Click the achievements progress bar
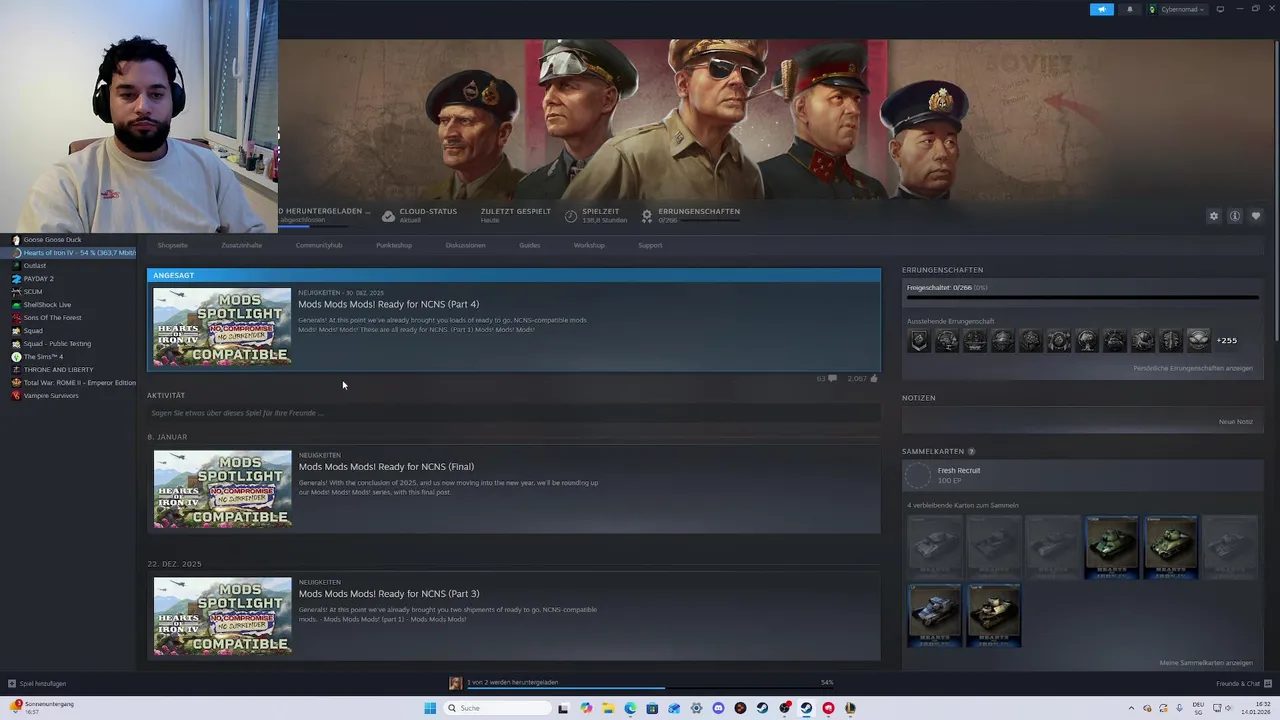This screenshot has width=1280, height=720. pos(1082,298)
